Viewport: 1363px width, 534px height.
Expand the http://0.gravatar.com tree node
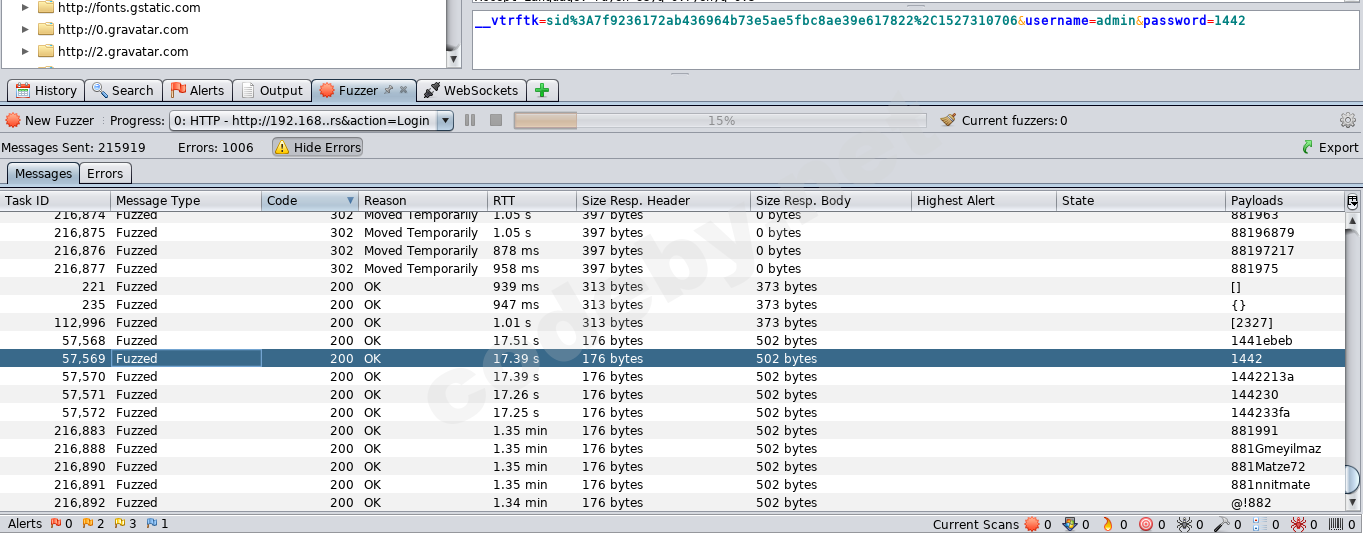[26, 29]
